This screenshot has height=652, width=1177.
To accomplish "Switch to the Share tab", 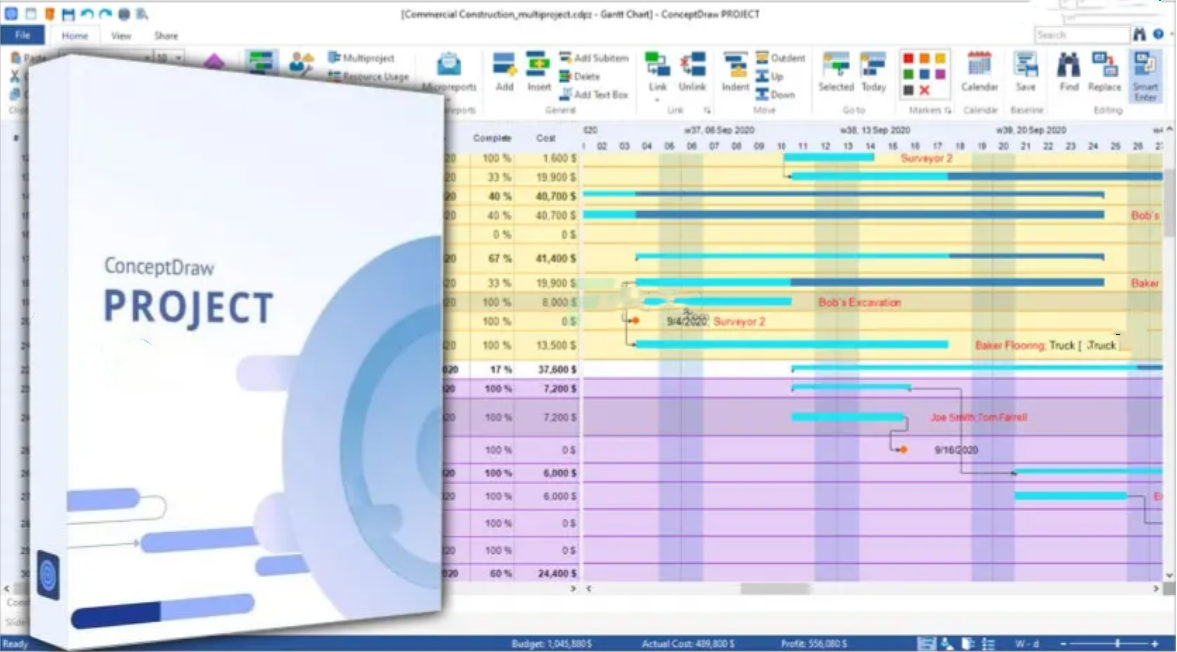I will 166,35.
